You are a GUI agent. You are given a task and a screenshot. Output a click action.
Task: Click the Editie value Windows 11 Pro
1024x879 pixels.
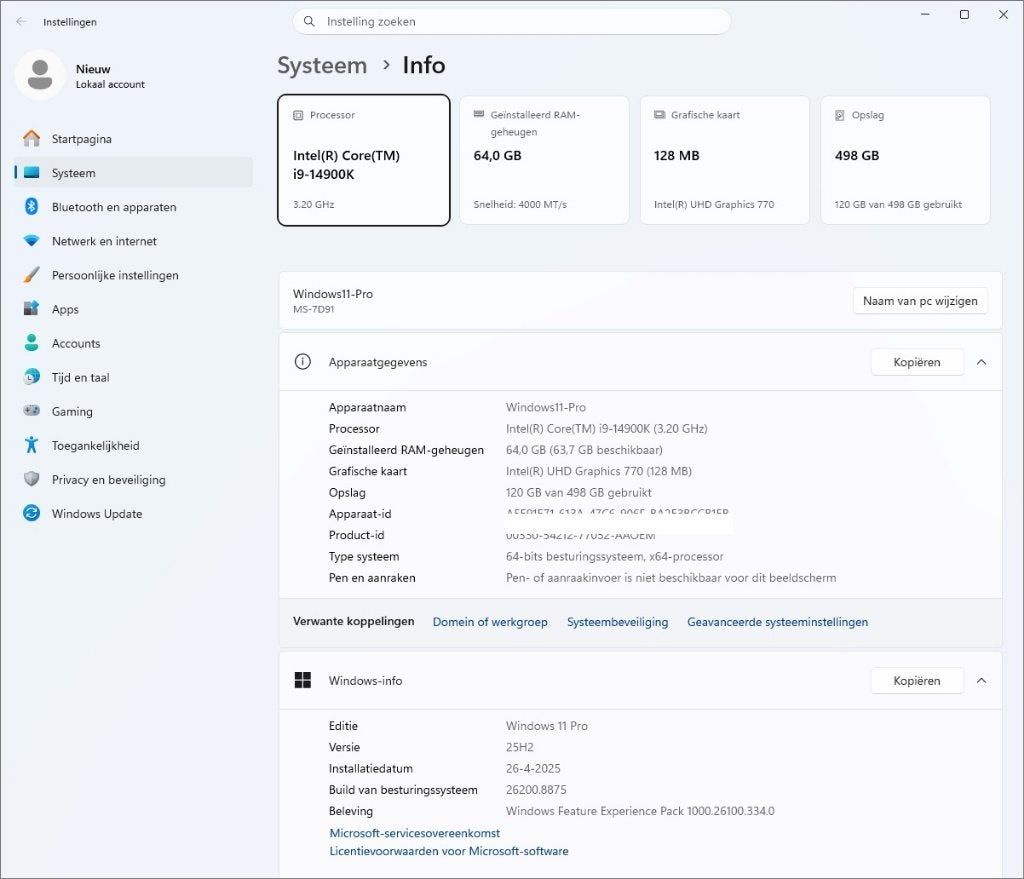547,726
